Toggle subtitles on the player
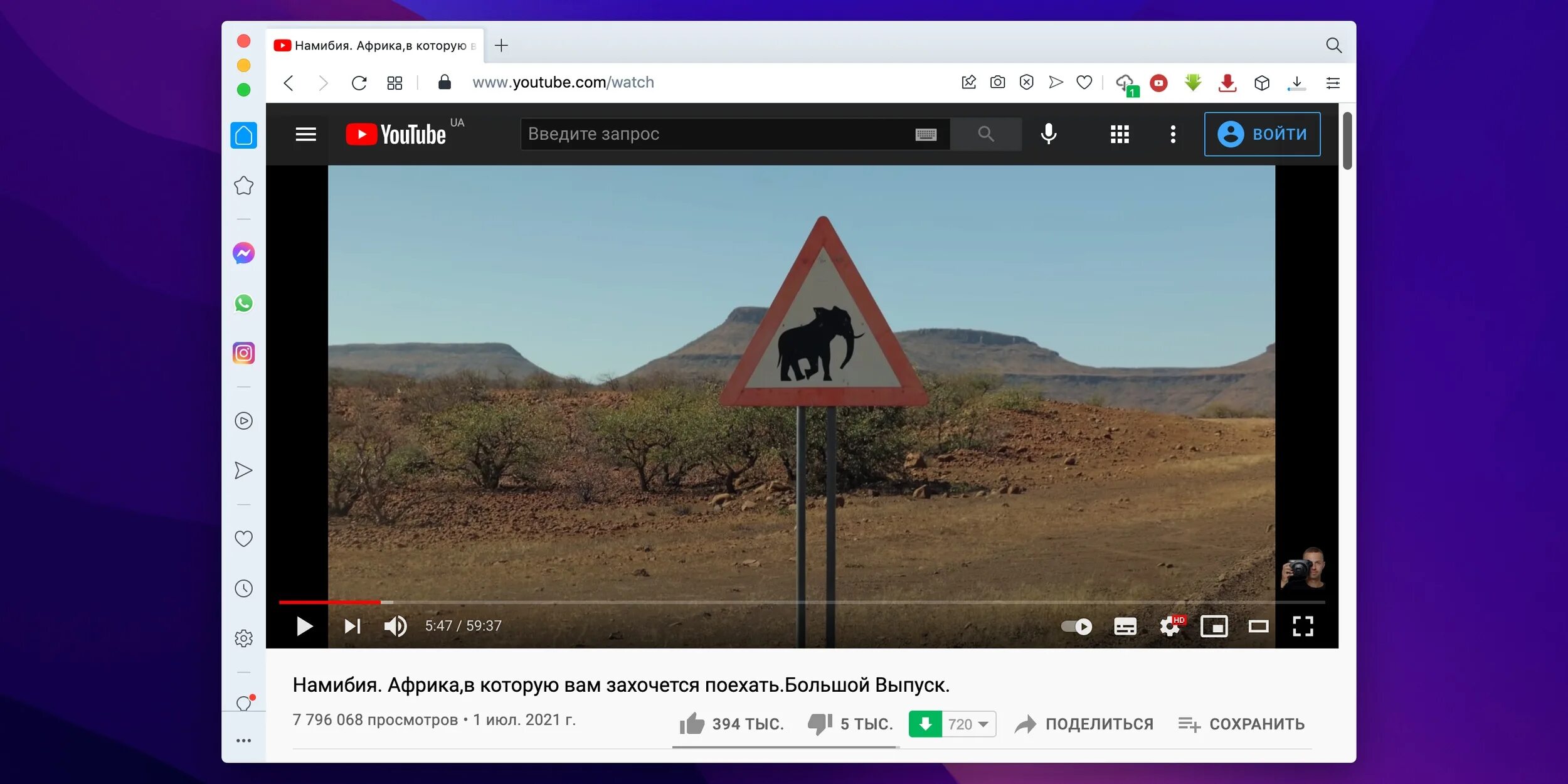Screen dimensions: 1568x784 1125,626
